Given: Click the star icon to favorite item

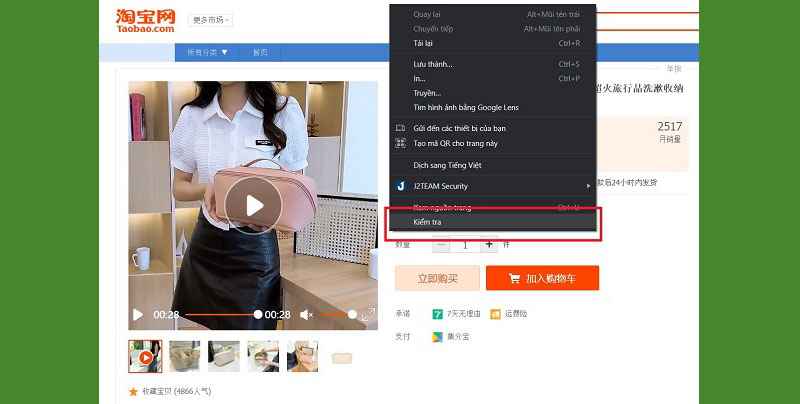Looking at the screenshot, I should click(133, 392).
